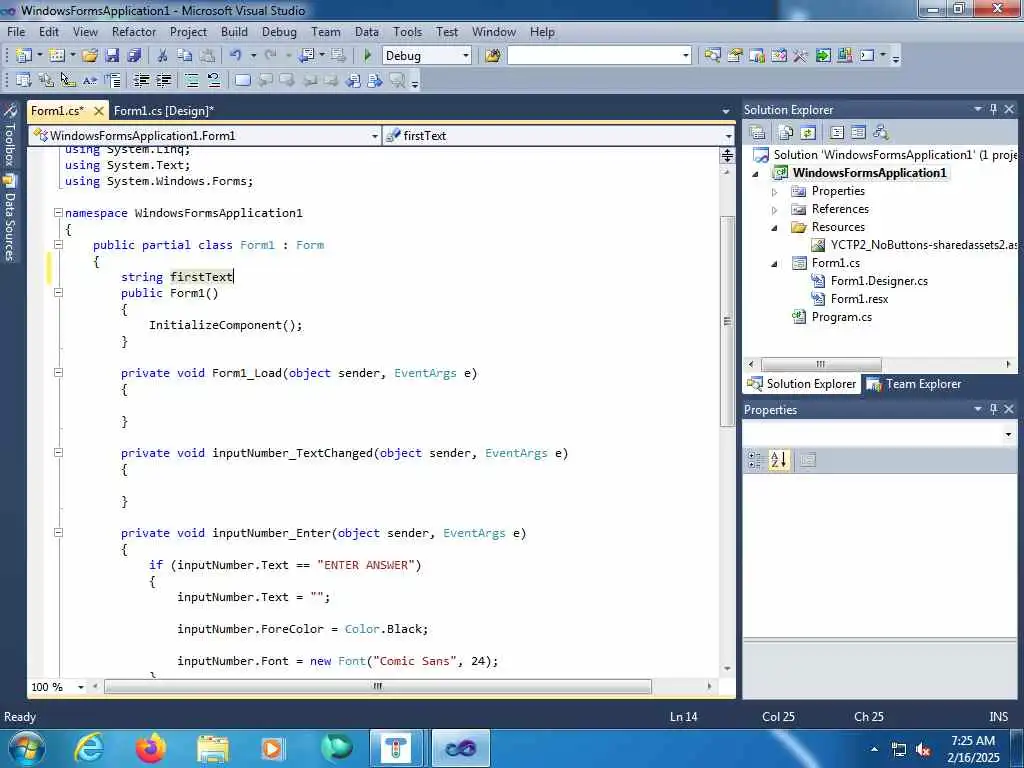Viewport: 1024px width, 768px height.
Task: Open the Refactor menu
Action: 134,31
